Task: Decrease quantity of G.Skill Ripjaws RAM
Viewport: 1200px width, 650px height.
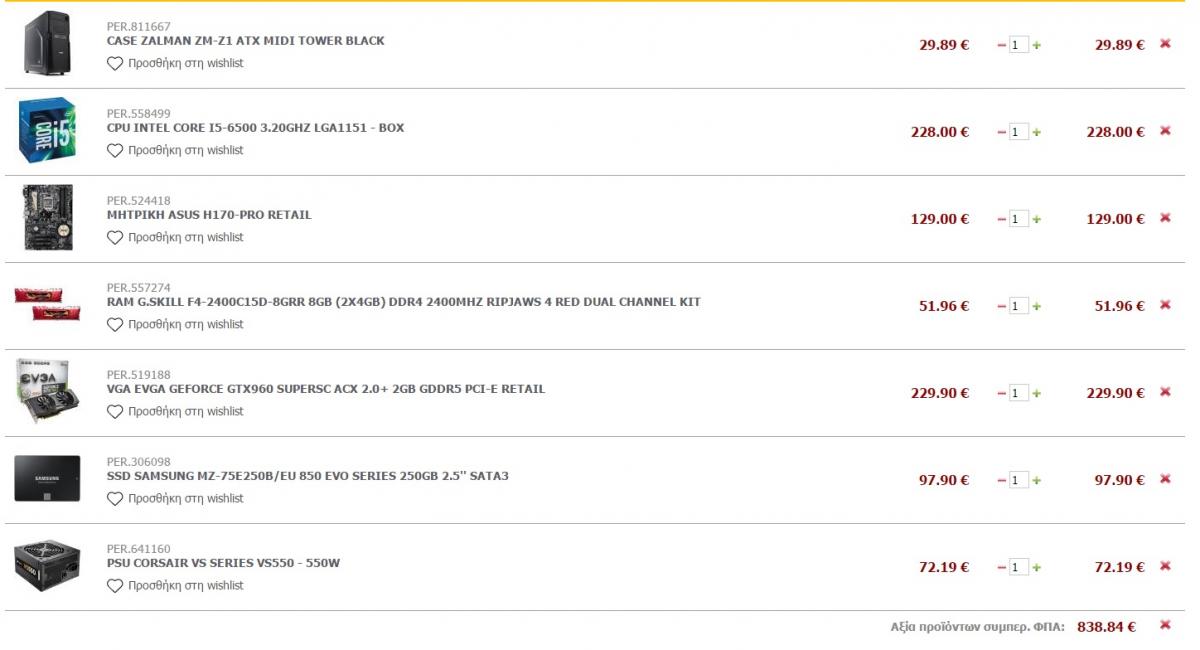Action: [x=1002, y=306]
